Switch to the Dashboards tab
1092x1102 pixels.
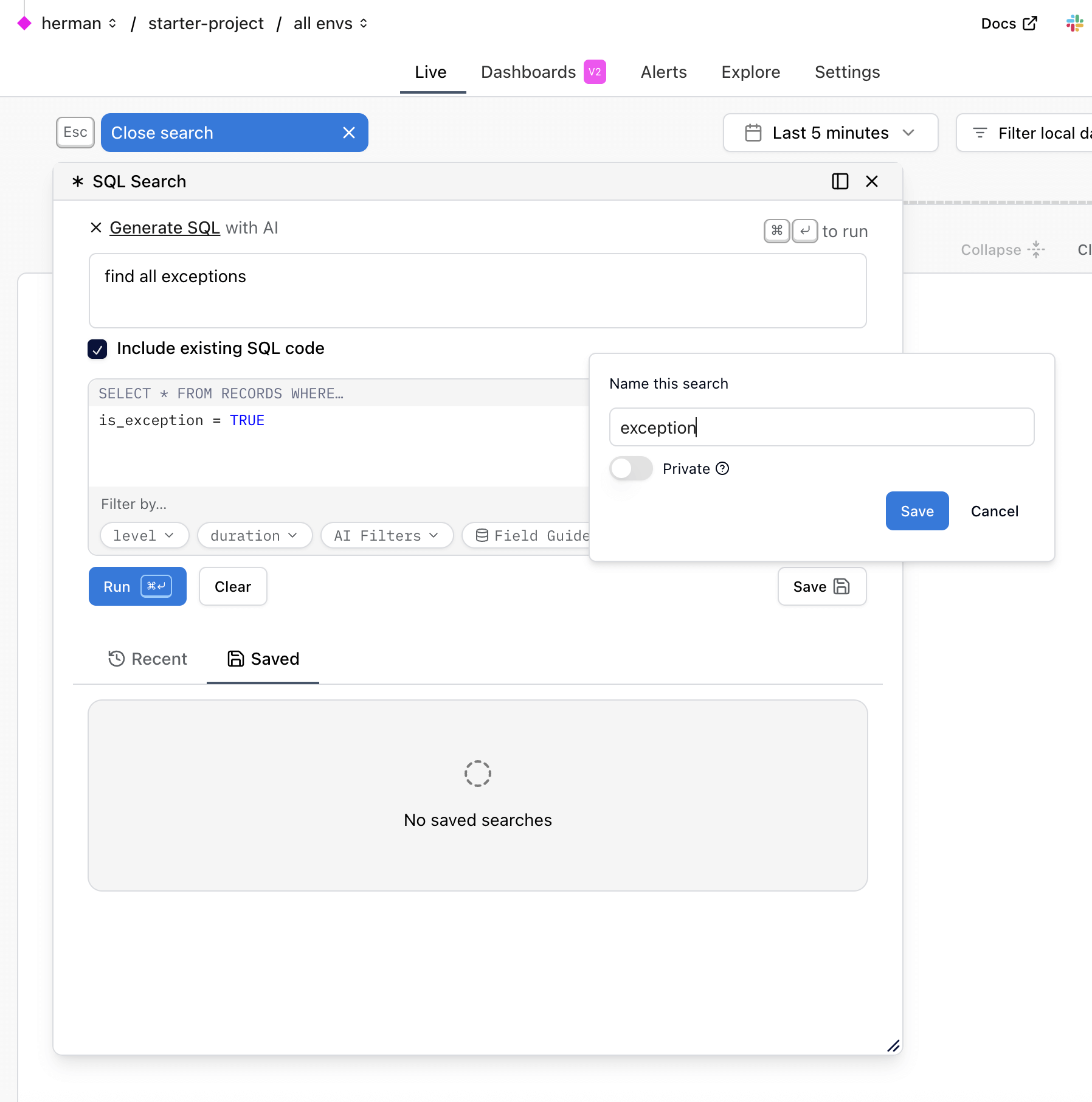pyautogui.click(x=528, y=72)
